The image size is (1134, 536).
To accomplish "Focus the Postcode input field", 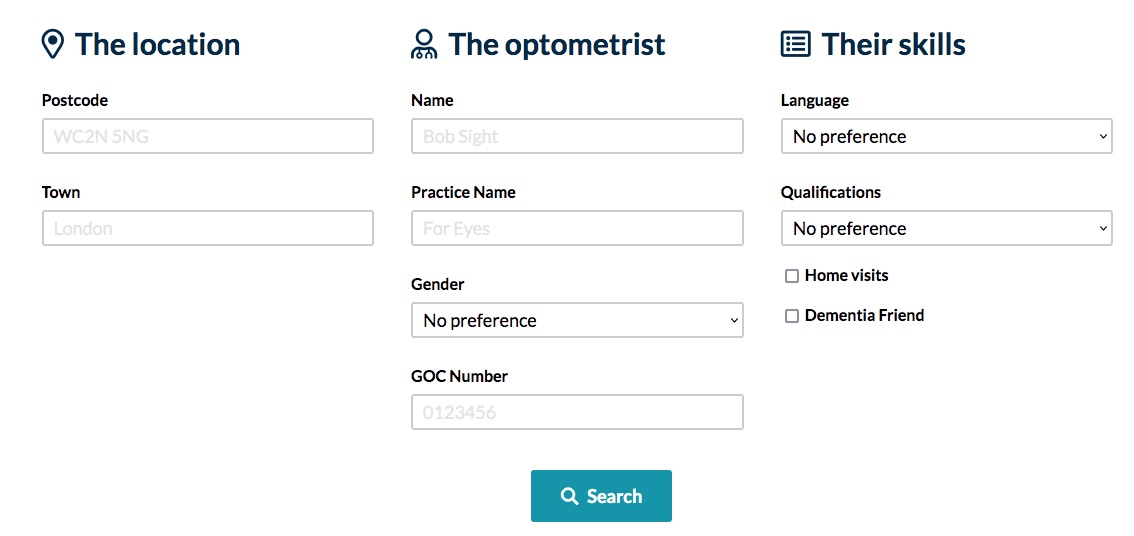I will (x=207, y=136).
